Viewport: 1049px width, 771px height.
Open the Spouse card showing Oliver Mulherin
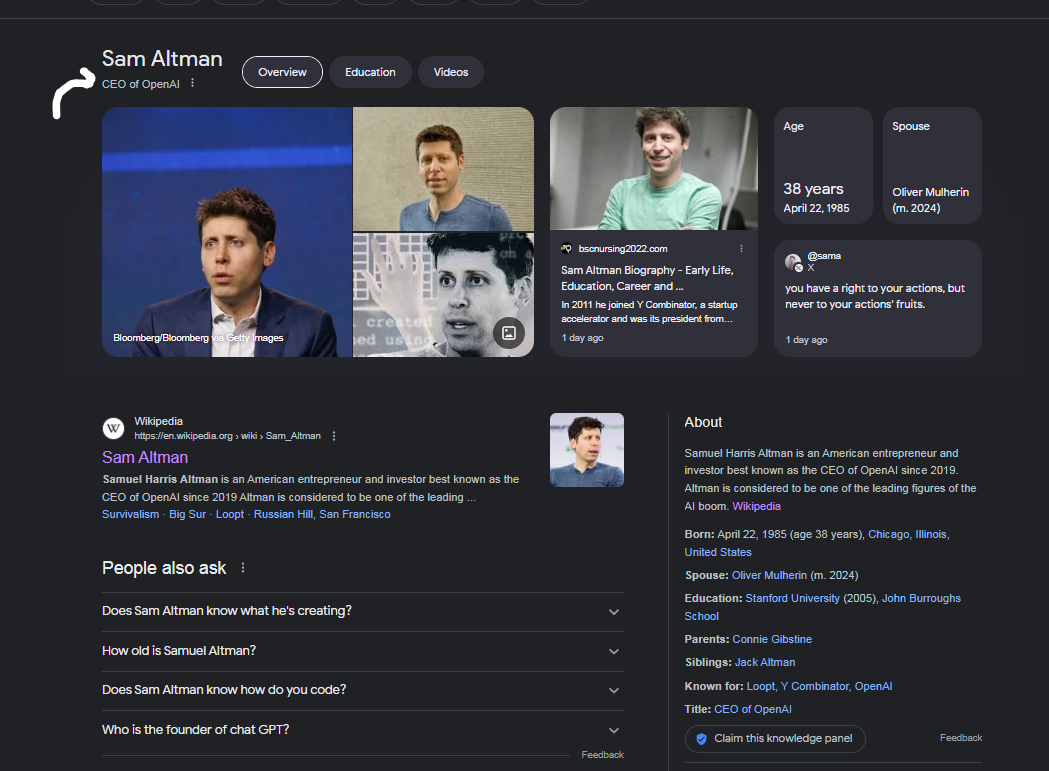pyautogui.click(x=932, y=165)
